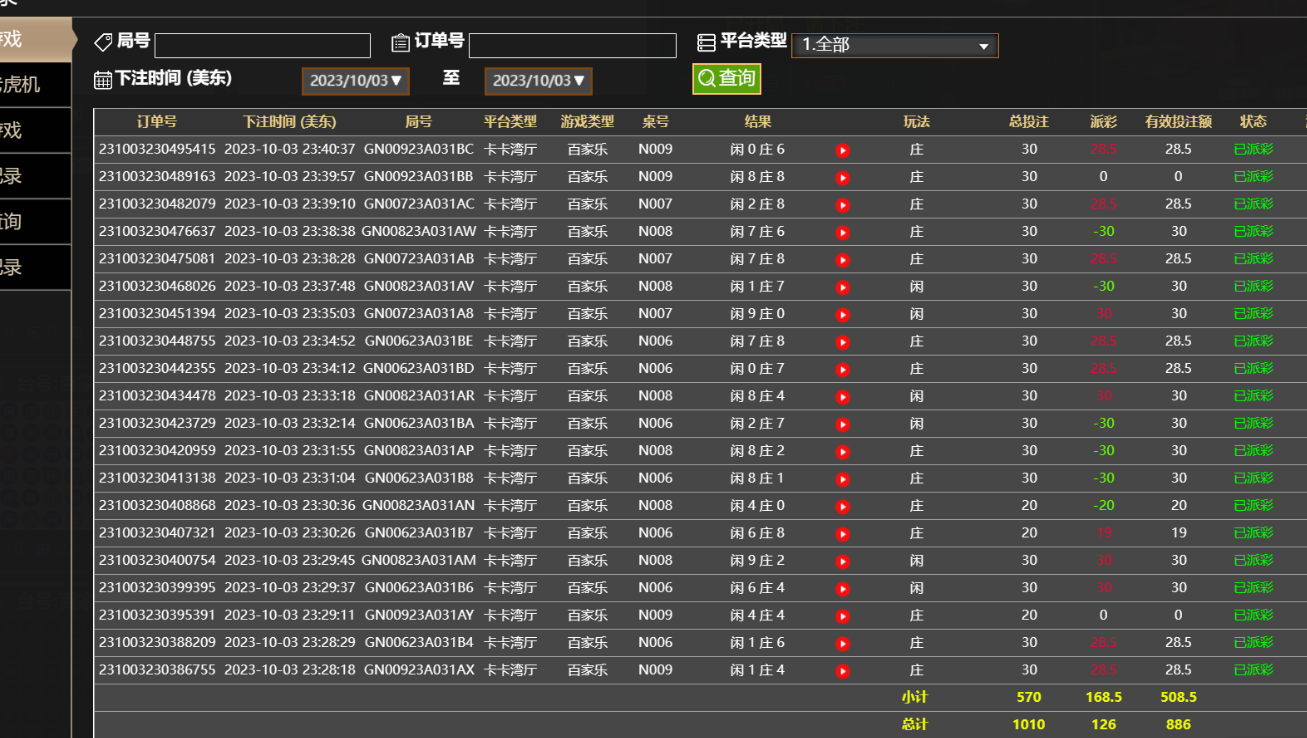Sort by 订单号 column header
This screenshot has width=1307, height=738.
[157, 122]
